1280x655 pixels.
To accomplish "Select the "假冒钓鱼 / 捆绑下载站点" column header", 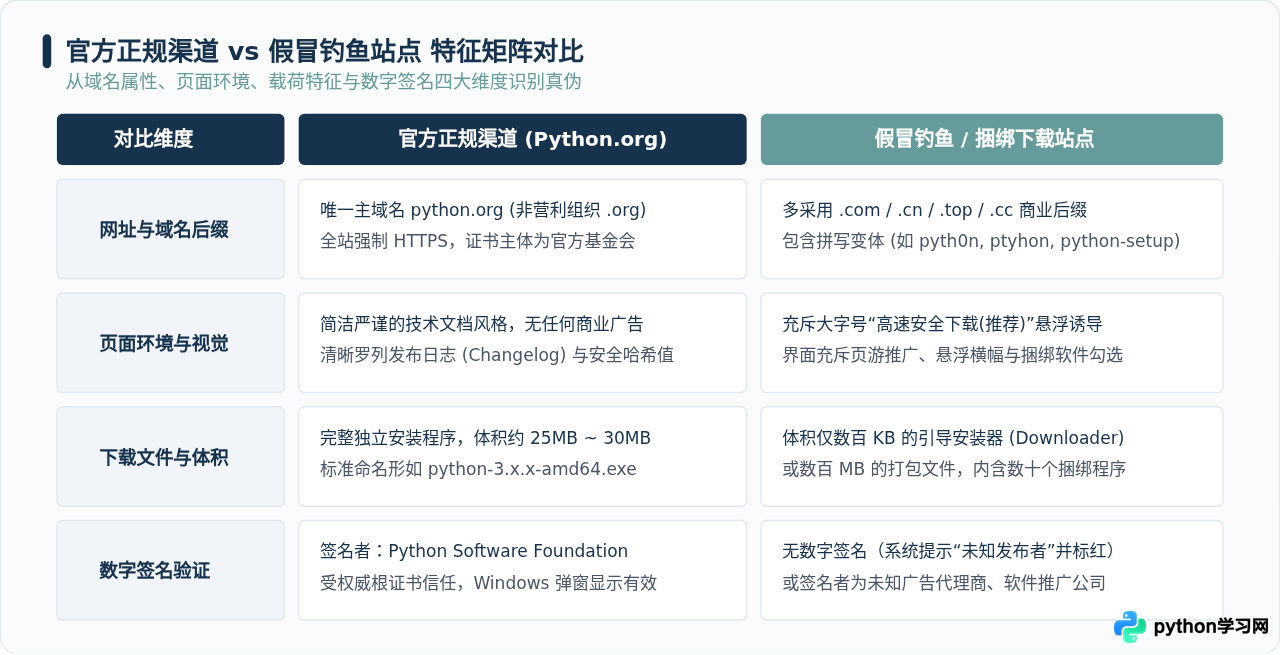I will (992, 139).
